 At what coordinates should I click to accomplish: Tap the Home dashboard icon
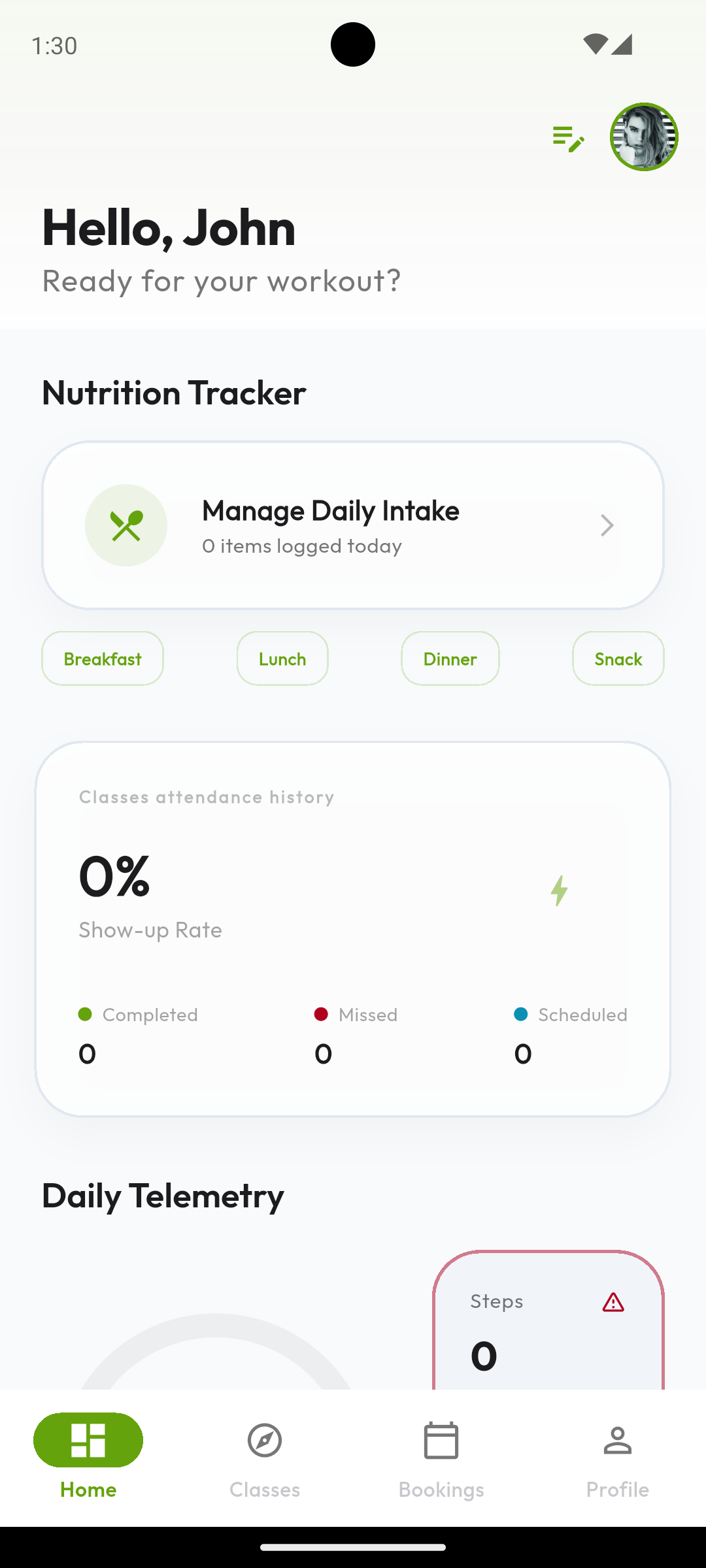(88, 1440)
